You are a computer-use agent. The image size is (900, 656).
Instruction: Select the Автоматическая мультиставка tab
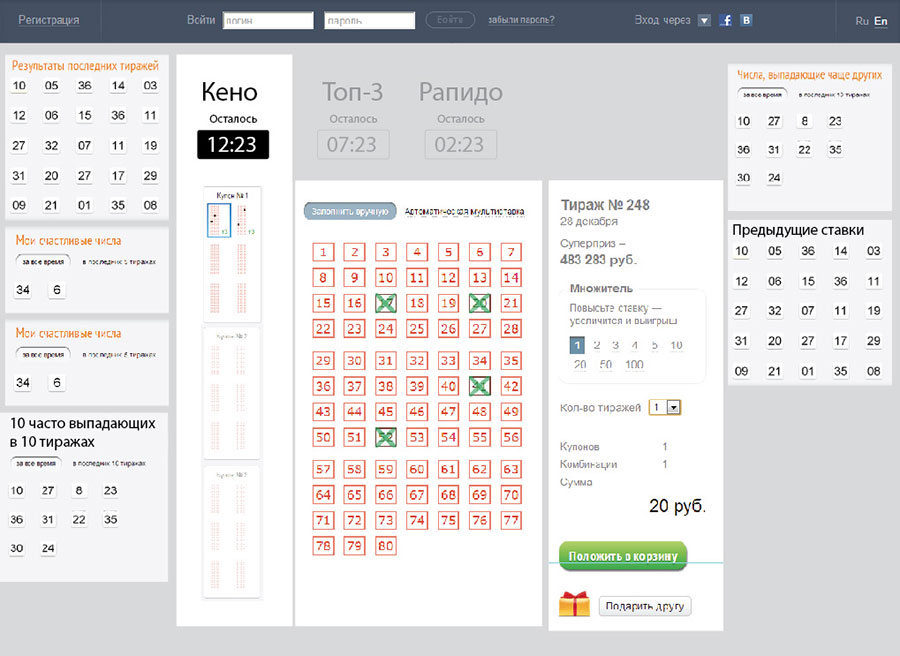pos(464,212)
